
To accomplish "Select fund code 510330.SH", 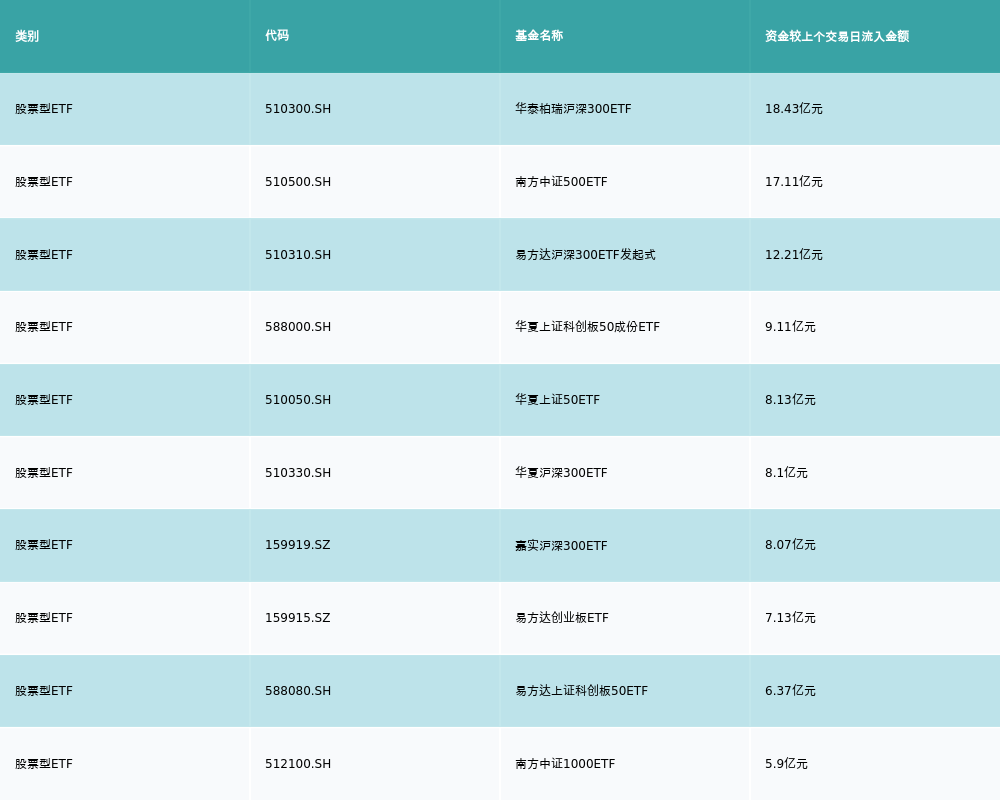I will (298, 473).
